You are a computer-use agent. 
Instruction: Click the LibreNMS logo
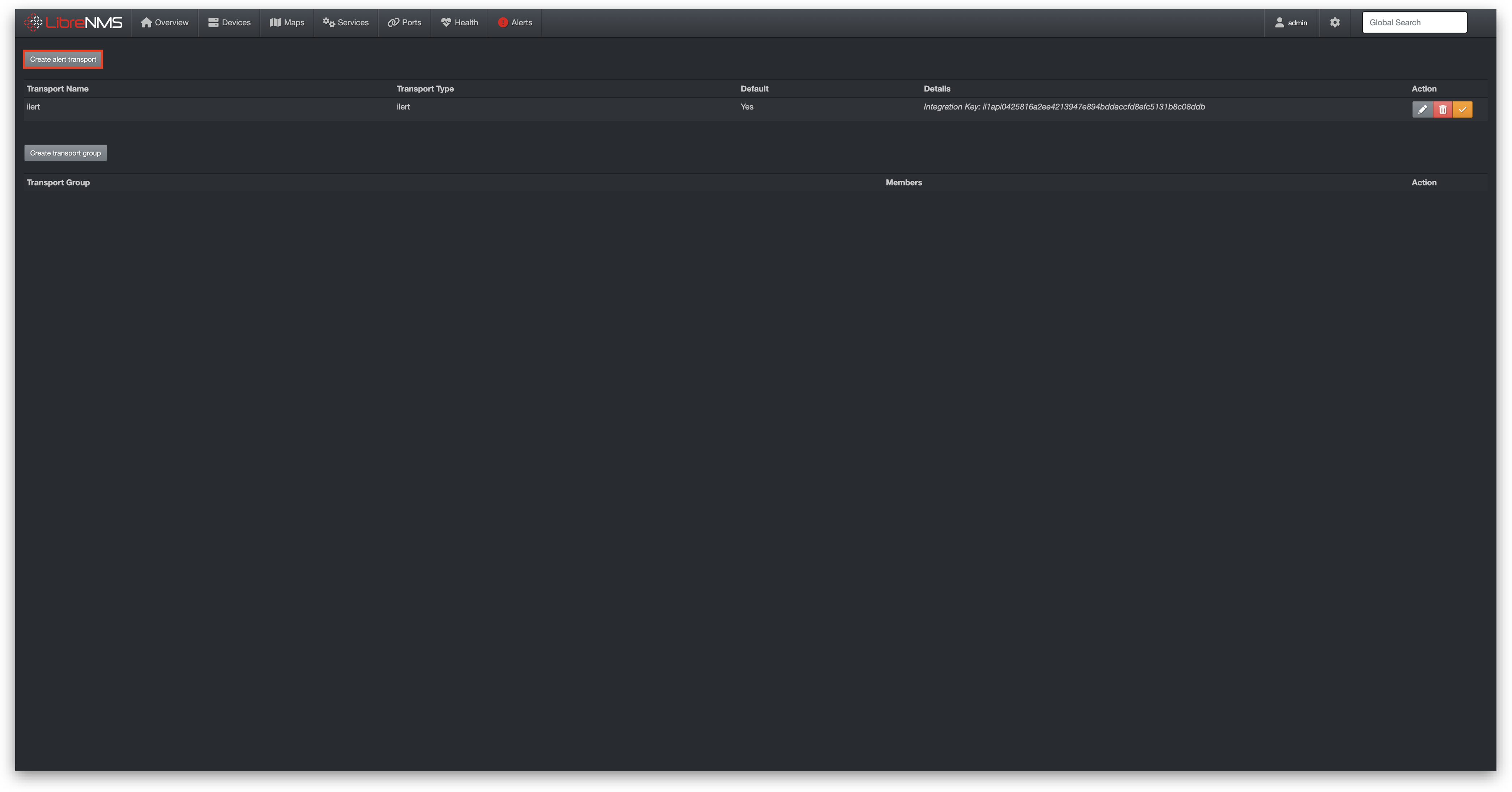click(x=73, y=22)
